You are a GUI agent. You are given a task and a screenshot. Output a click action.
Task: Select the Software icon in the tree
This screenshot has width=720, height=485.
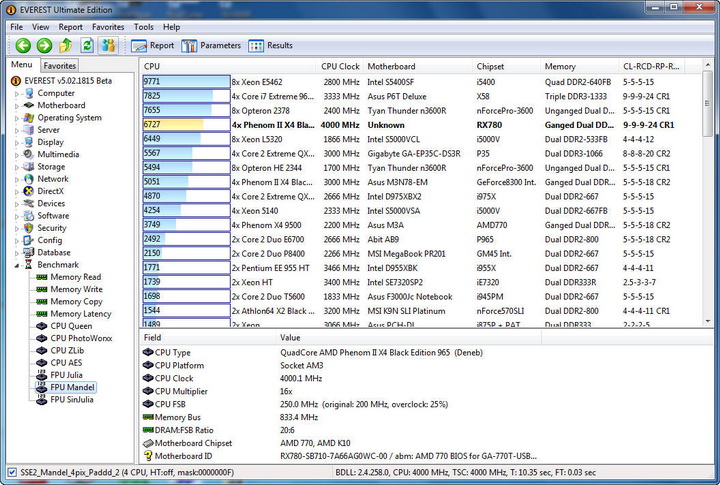(x=29, y=215)
